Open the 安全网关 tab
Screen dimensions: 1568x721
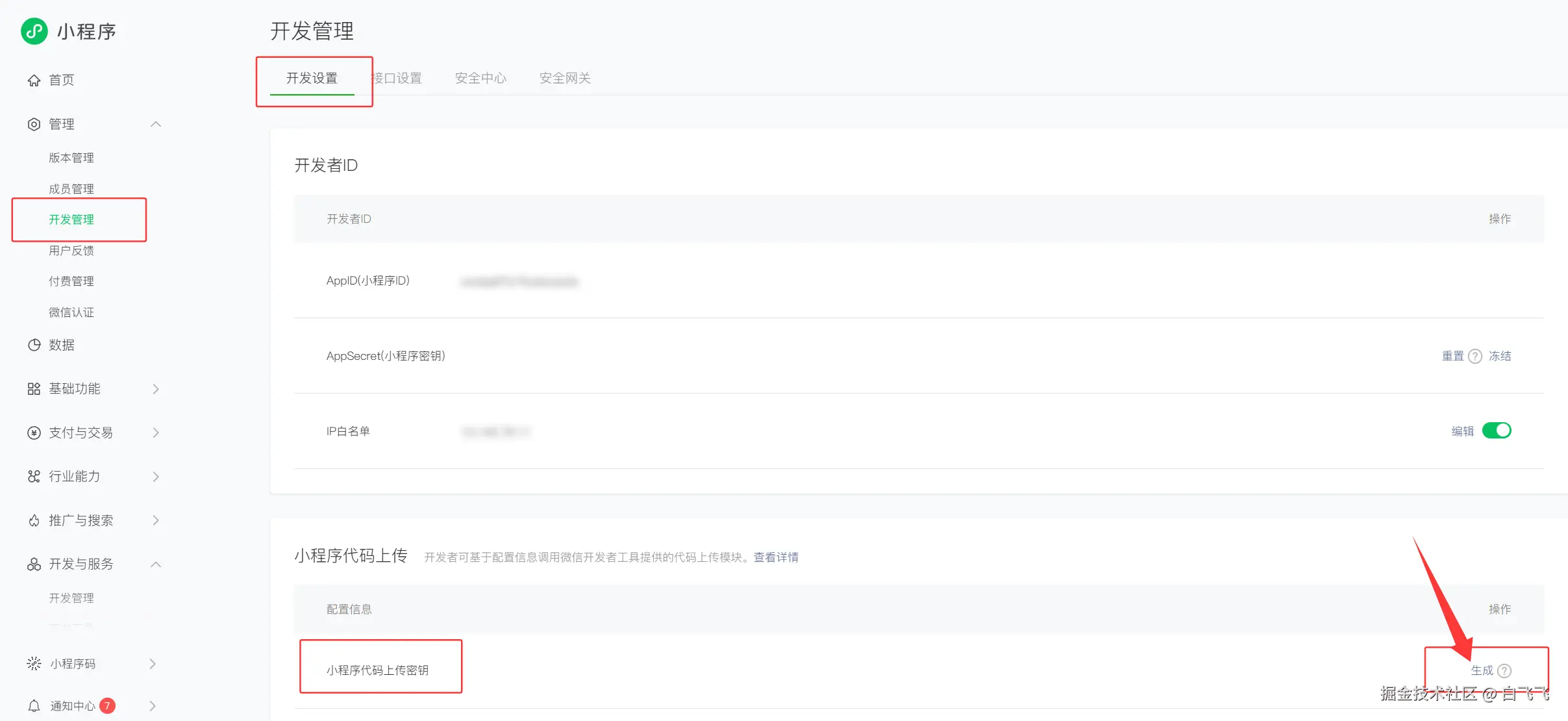click(x=565, y=79)
